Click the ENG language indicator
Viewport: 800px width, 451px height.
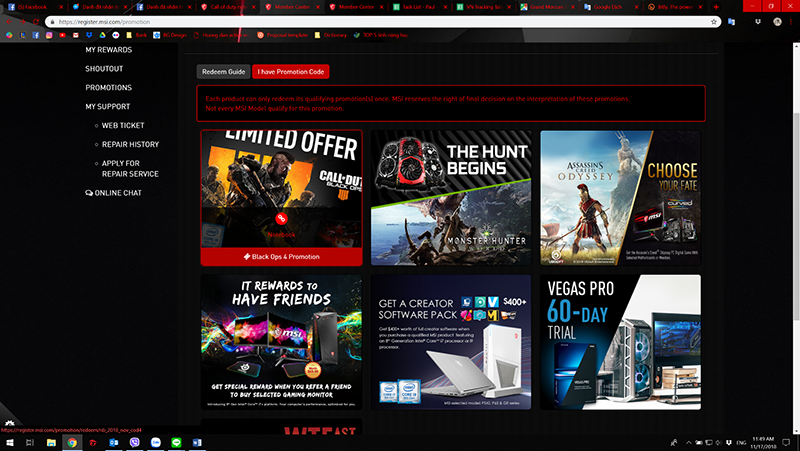[x=741, y=442]
